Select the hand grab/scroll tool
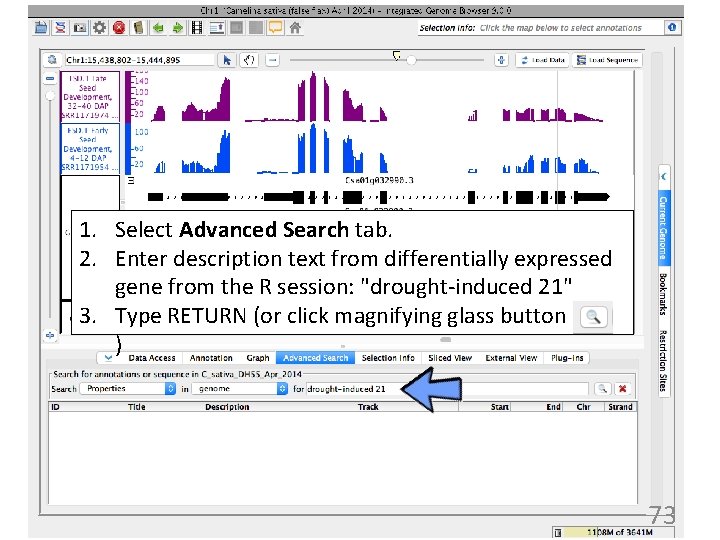 (x=249, y=60)
